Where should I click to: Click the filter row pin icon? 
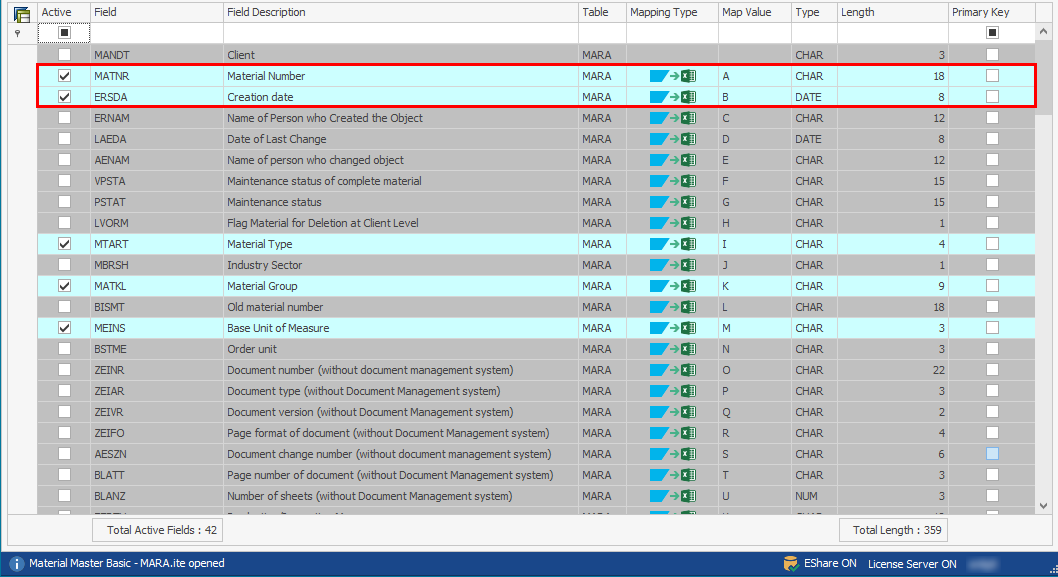tap(13, 33)
